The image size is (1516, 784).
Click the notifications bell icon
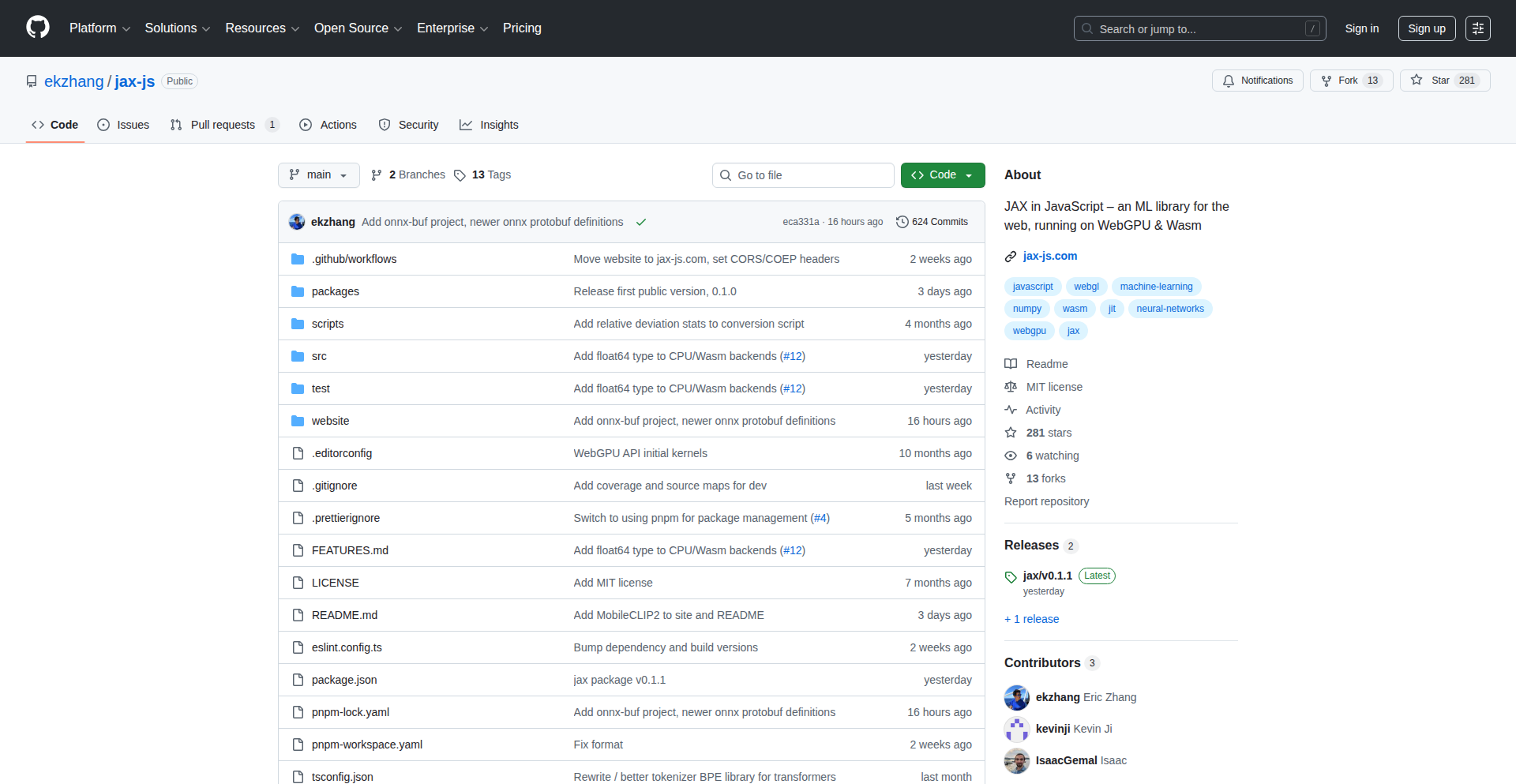point(1229,81)
